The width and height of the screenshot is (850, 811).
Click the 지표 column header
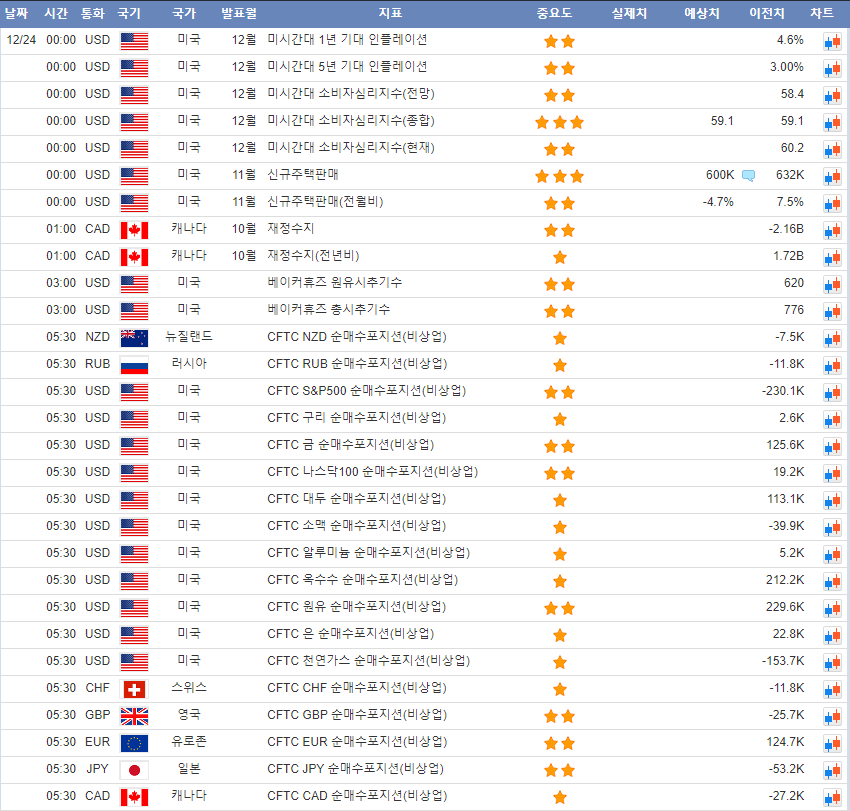tap(391, 13)
